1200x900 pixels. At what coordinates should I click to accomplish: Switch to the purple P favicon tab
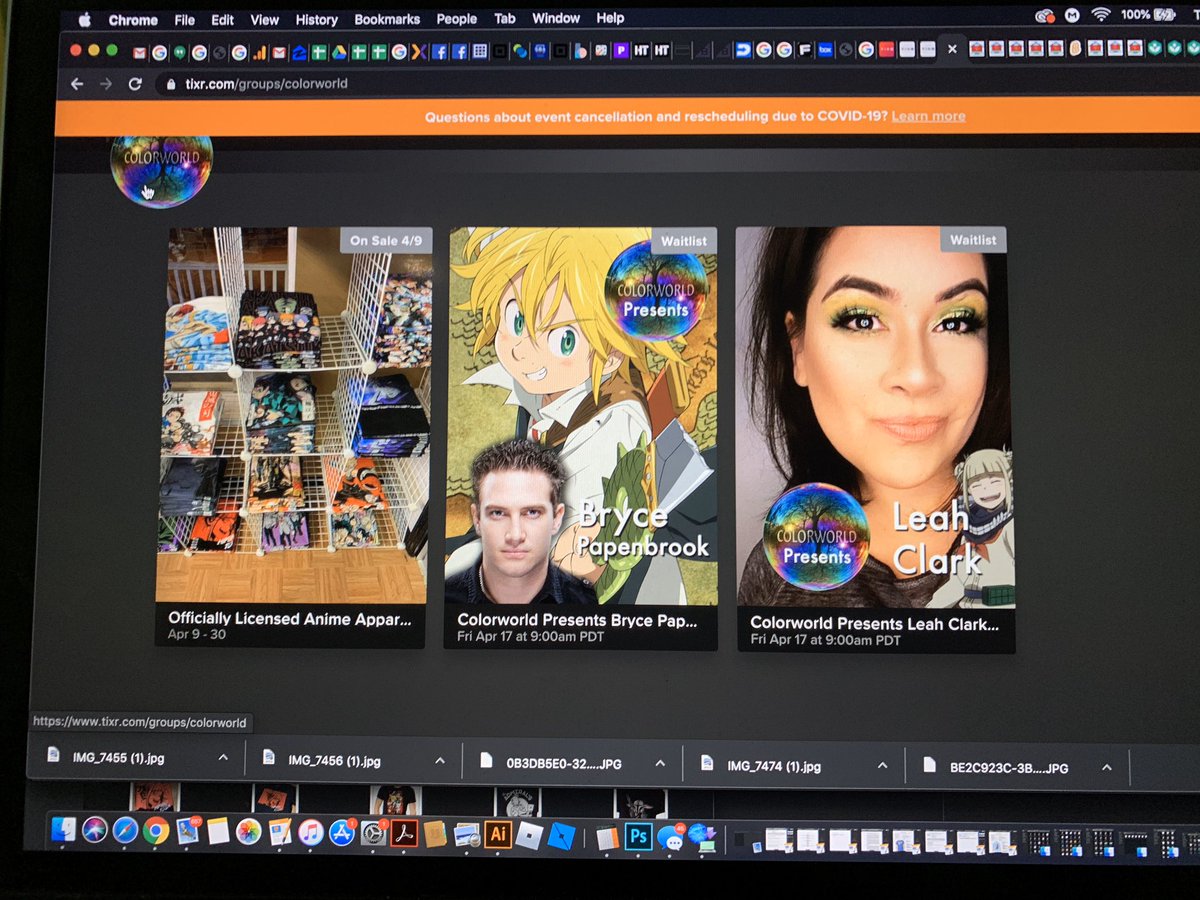[x=621, y=50]
